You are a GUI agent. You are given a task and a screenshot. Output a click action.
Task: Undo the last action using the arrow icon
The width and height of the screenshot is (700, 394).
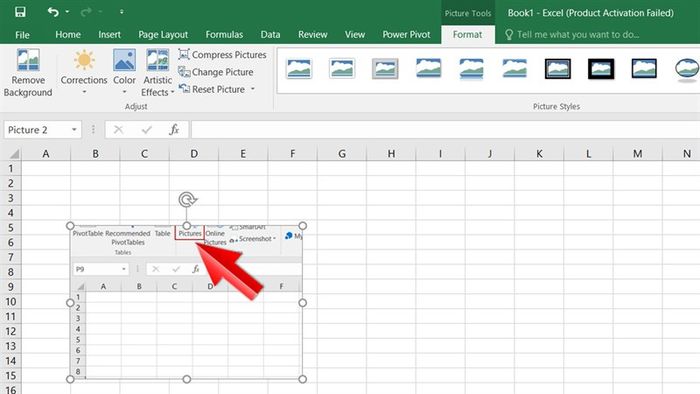[x=53, y=12]
